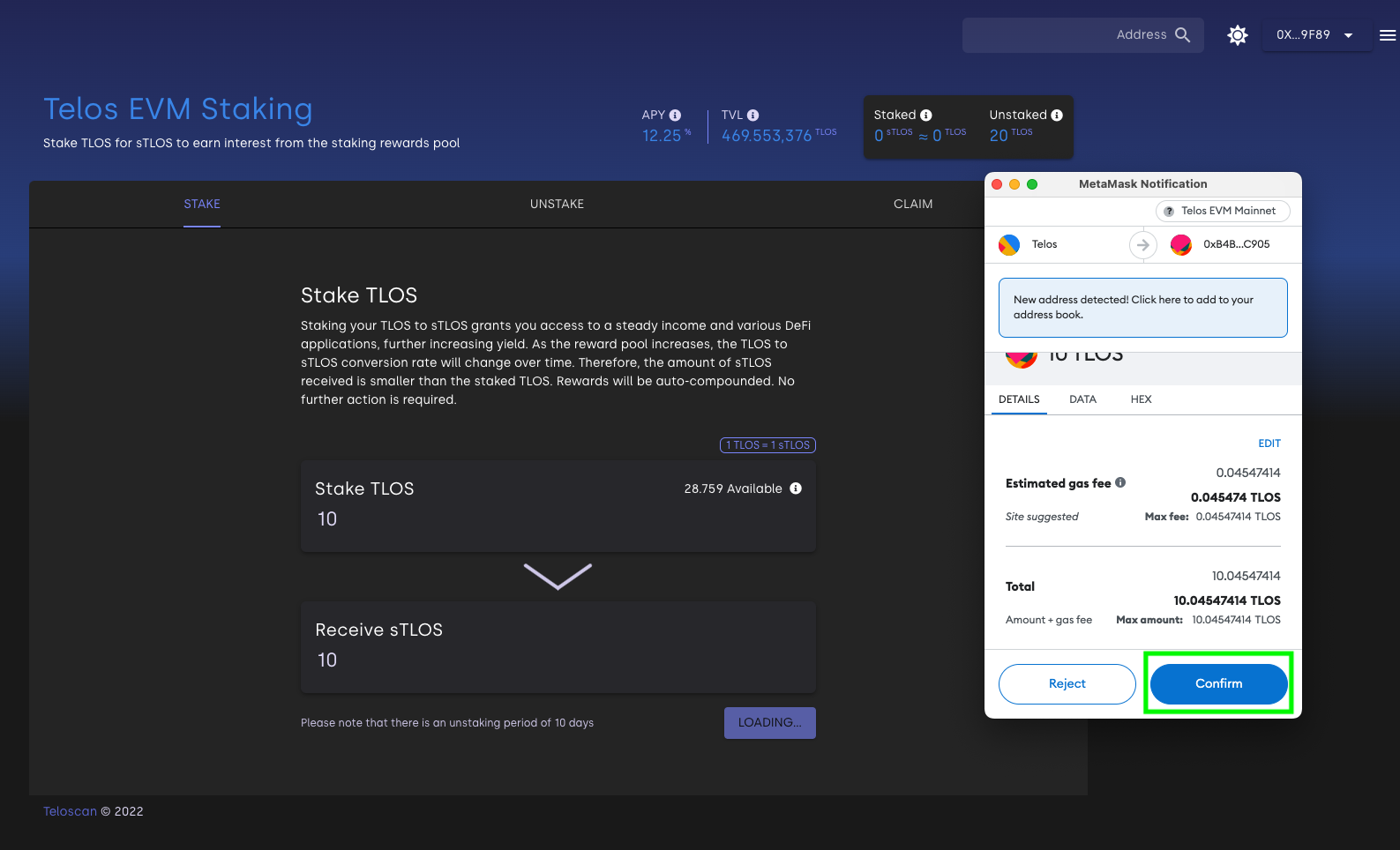Image resolution: width=1400 pixels, height=850 pixels.
Task: Click the TVL info icon
Action: (753, 116)
